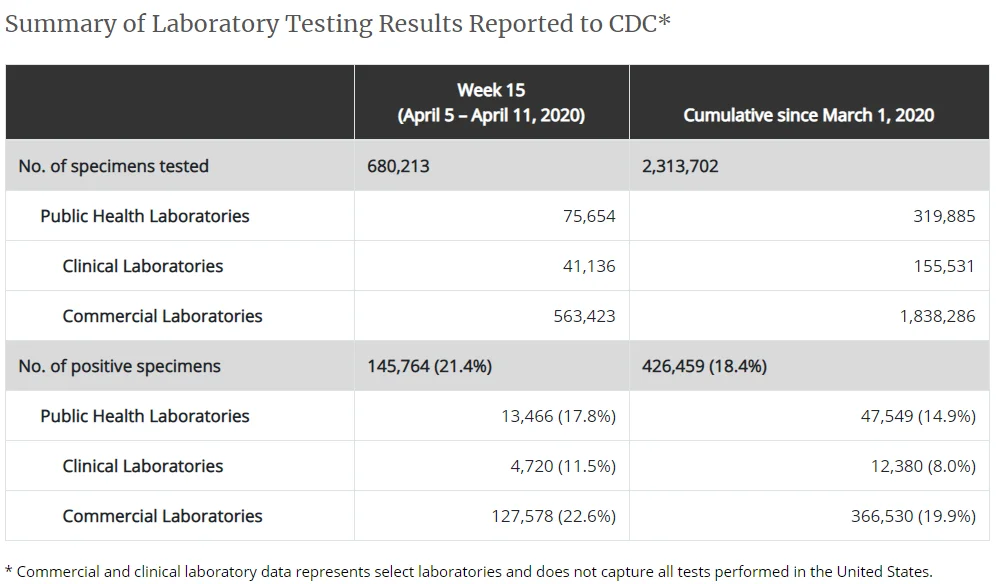Viewport: 997px width, 584px height.
Task: Click the 127,578 (22.6%) commercial positives
Action: click(553, 516)
